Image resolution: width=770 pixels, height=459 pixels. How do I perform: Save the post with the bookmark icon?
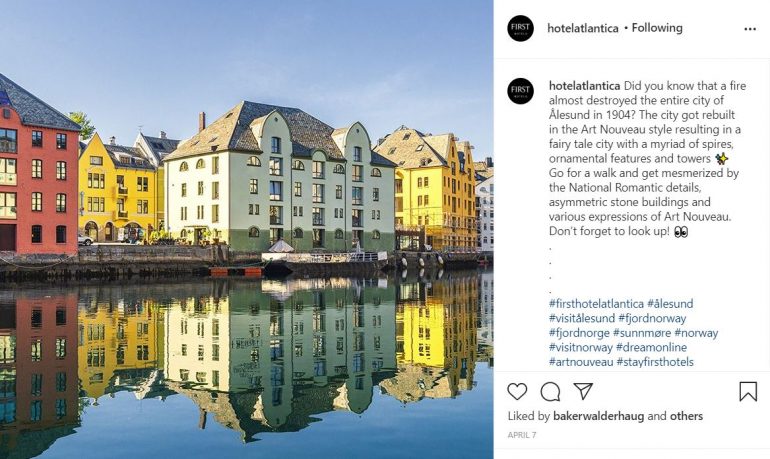pyautogui.click(x=747, y=391)
